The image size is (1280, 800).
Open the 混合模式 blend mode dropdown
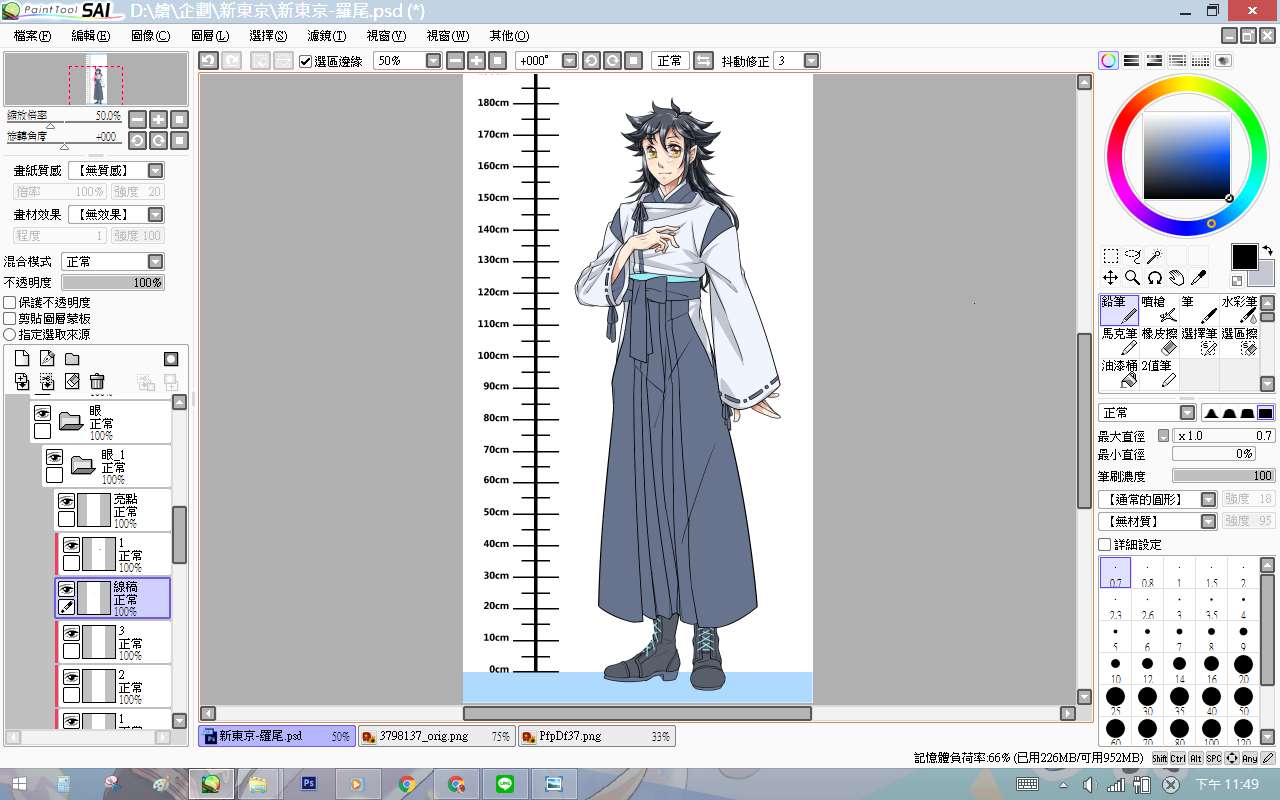click(x=156, y=261)
